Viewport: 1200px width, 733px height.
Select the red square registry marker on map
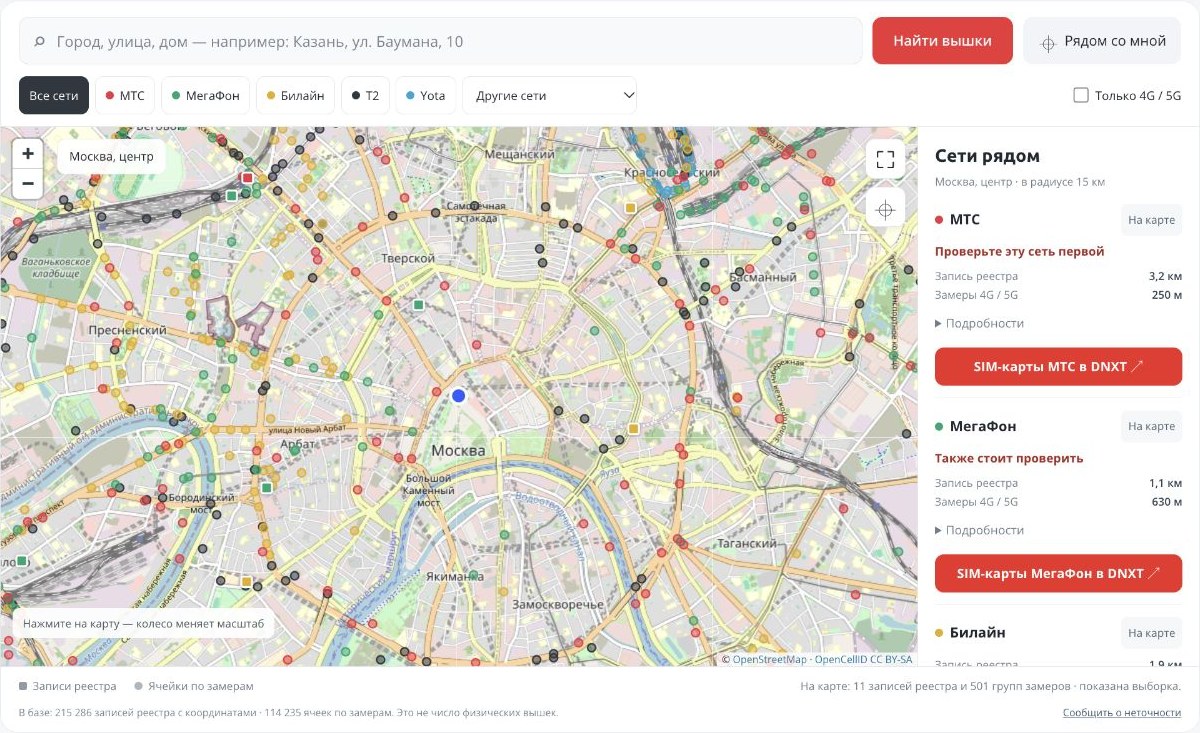coord(247,178)
